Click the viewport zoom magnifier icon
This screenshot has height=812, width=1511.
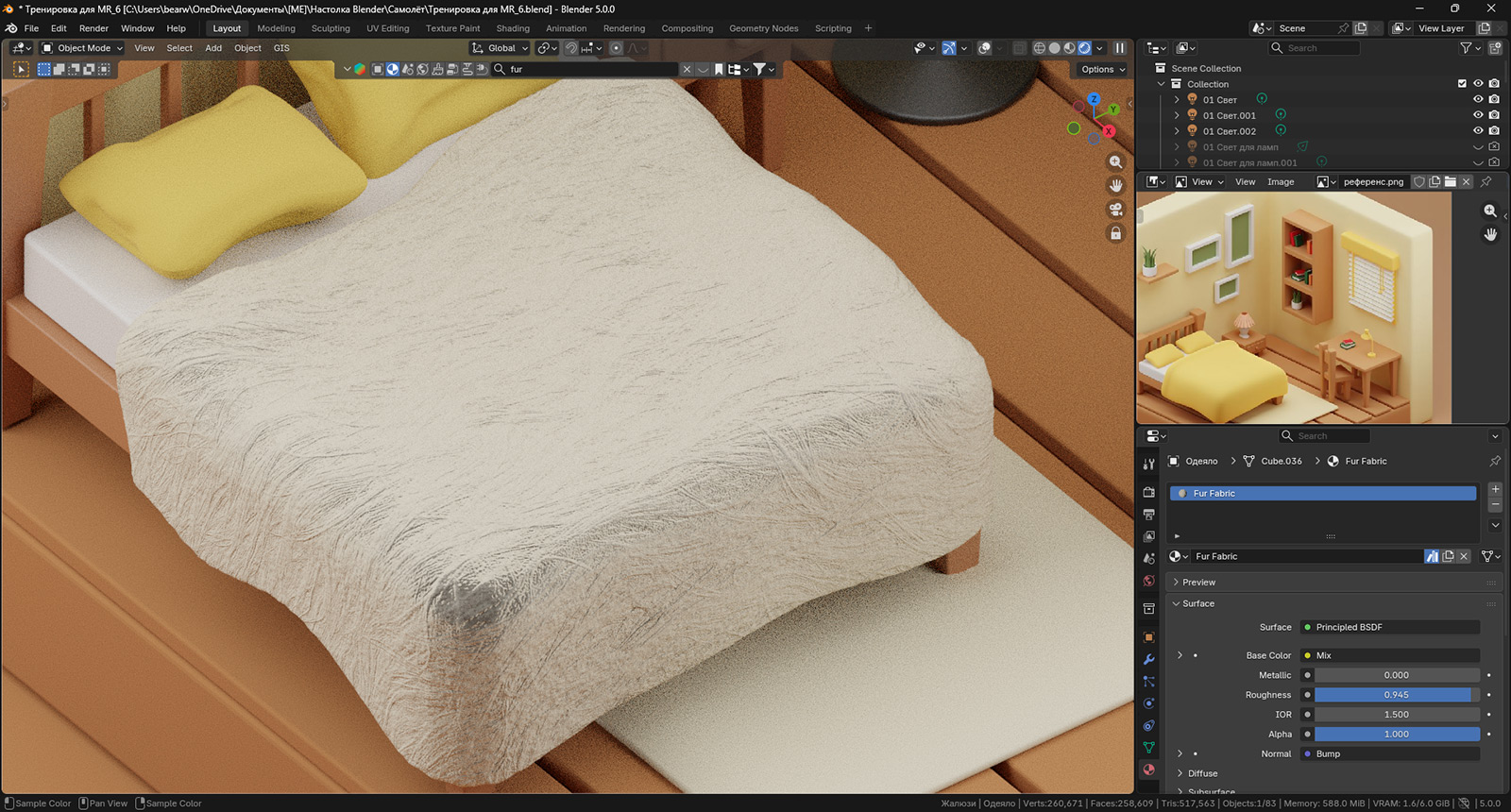tap(1115, 162)
